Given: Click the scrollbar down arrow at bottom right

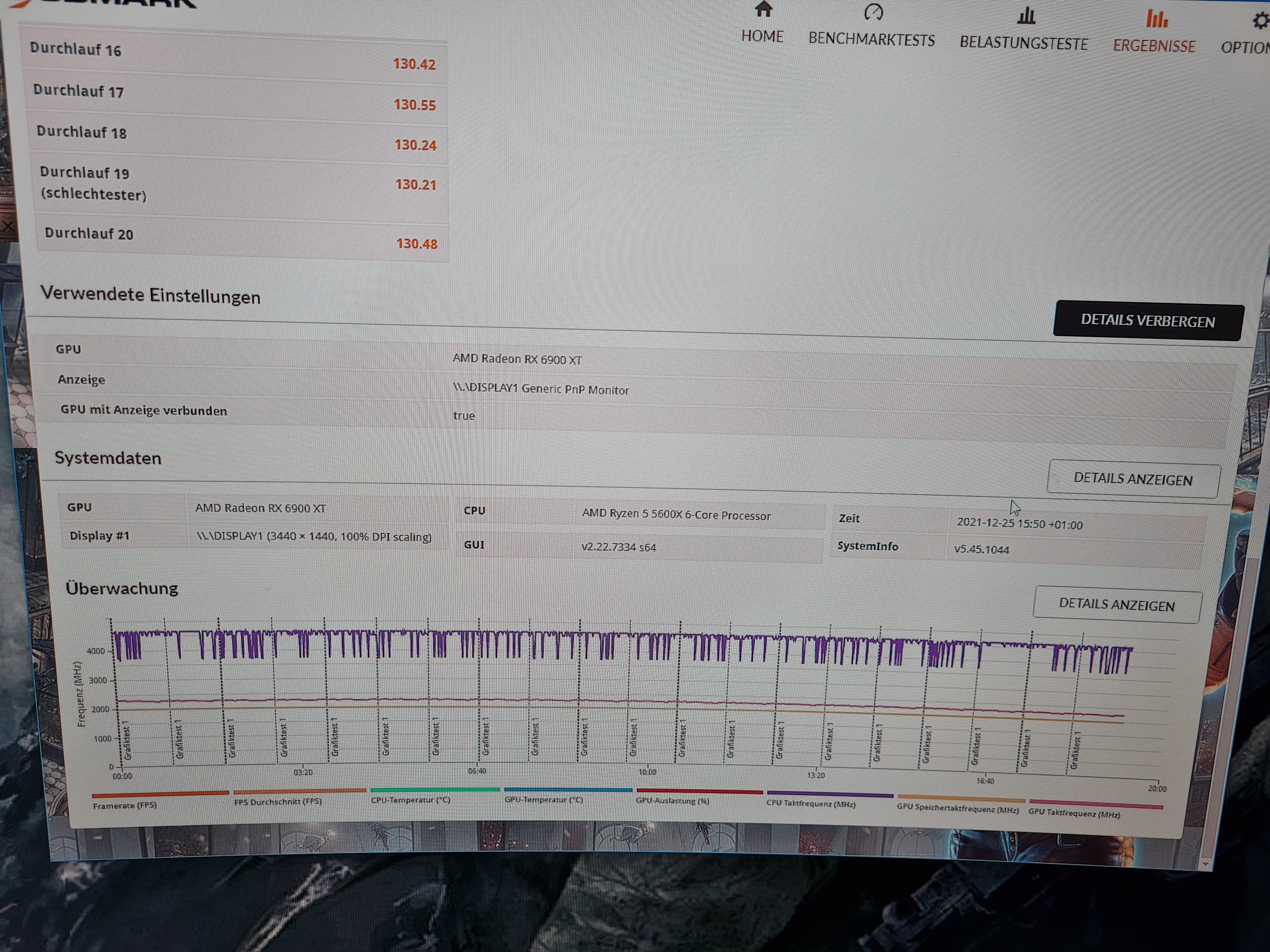Looking at the screenshot, I should pos(1205,864).
